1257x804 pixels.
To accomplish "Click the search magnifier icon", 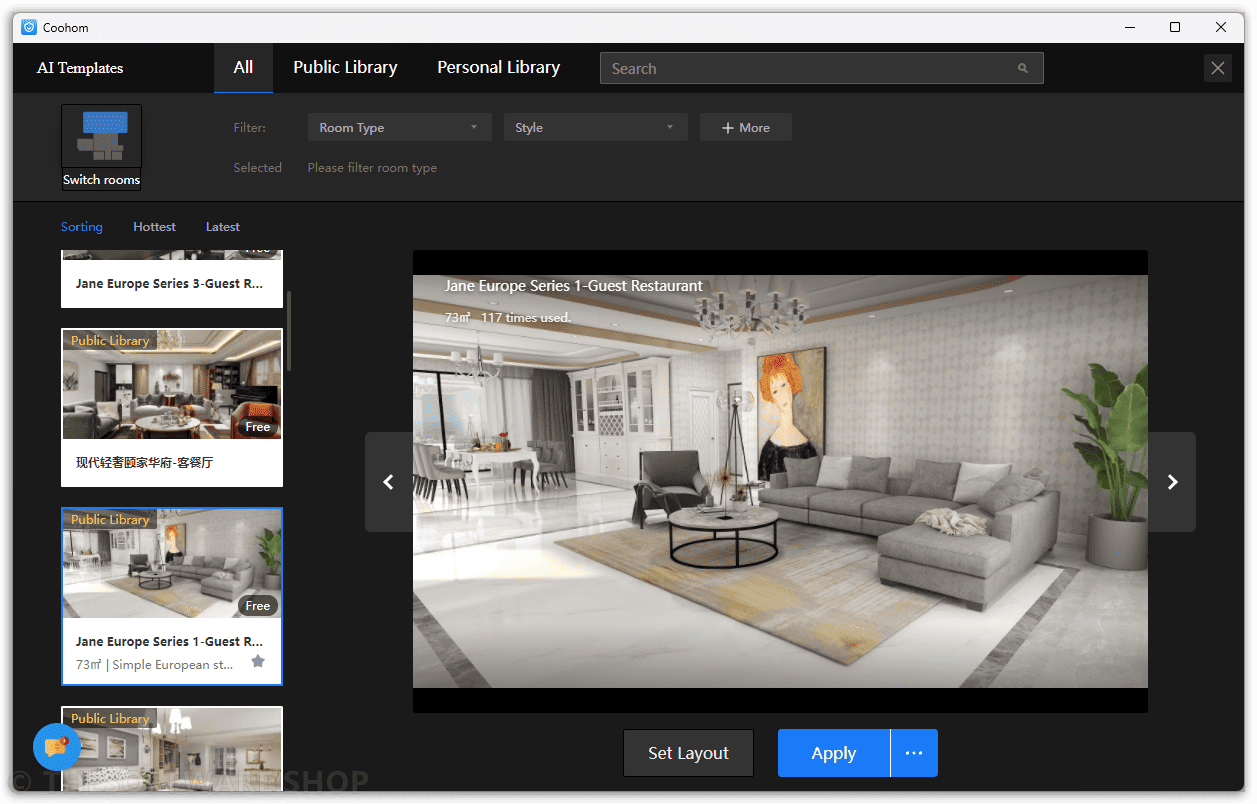I will tap(1022, 68).
